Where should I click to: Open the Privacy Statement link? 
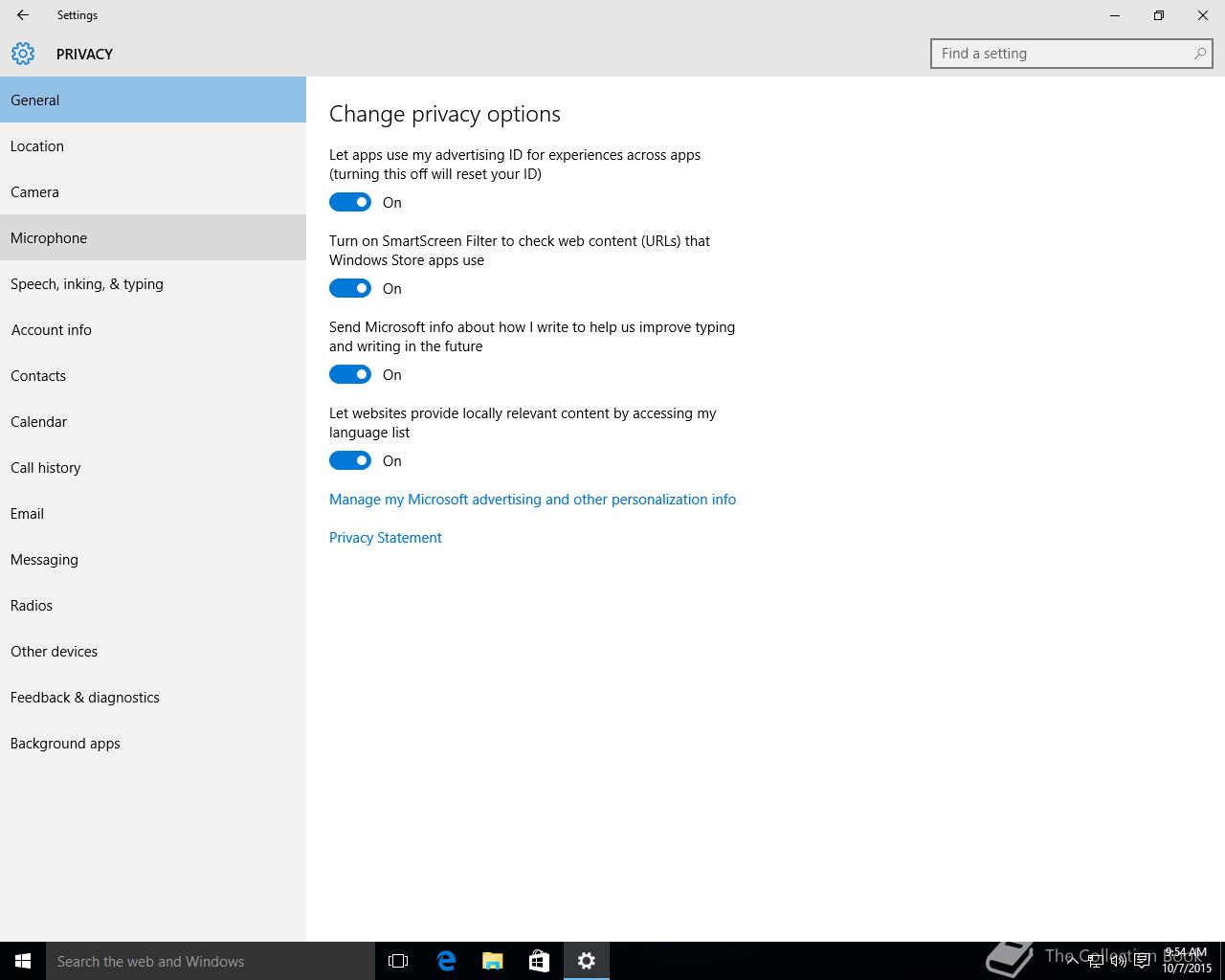(x=386, y=538)
